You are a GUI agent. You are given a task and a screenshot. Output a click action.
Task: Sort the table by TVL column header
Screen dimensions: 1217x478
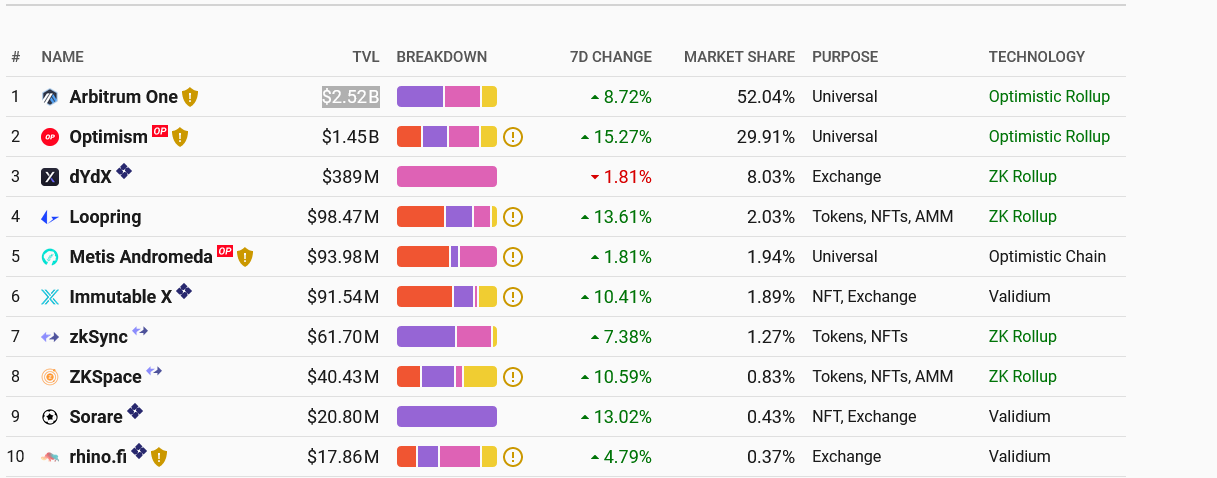[x=366, y=57]
